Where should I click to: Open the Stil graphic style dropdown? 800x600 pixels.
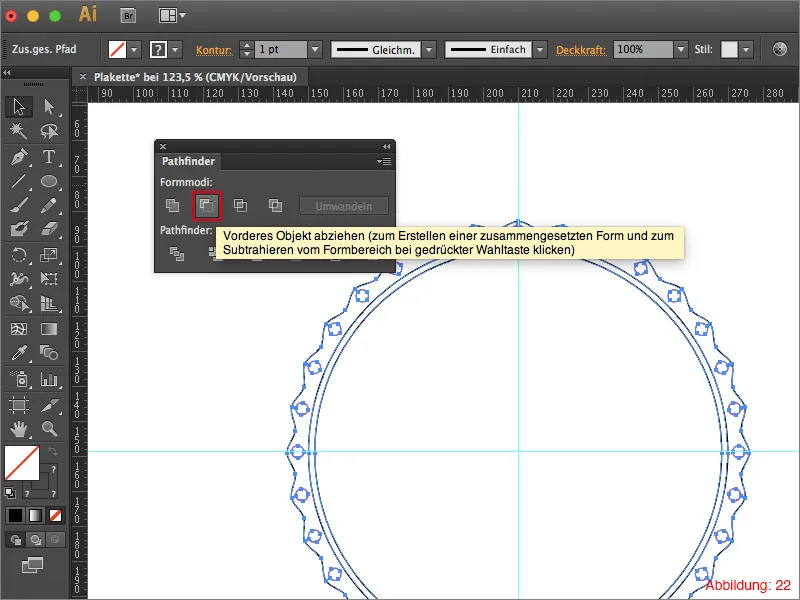pos(746,50)
